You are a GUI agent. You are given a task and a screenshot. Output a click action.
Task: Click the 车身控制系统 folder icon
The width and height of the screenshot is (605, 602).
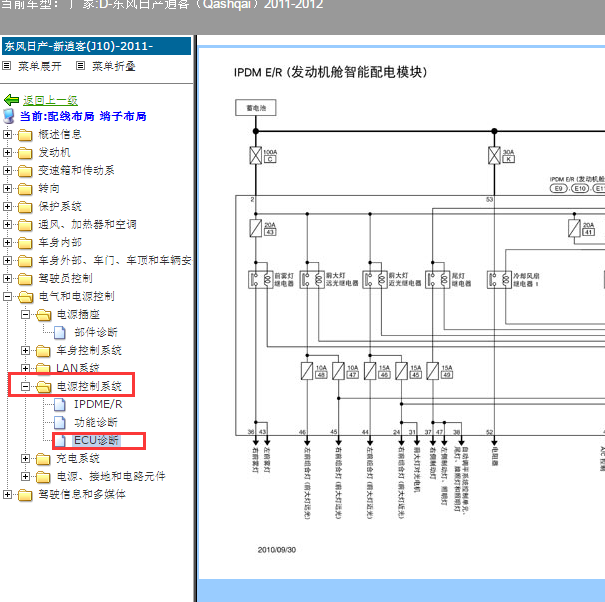[x=43, y=351]
